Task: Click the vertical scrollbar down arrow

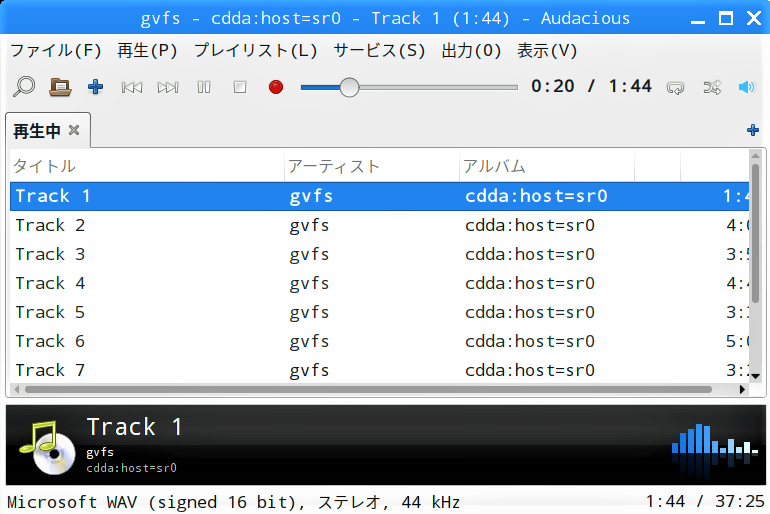Action: 755,377
